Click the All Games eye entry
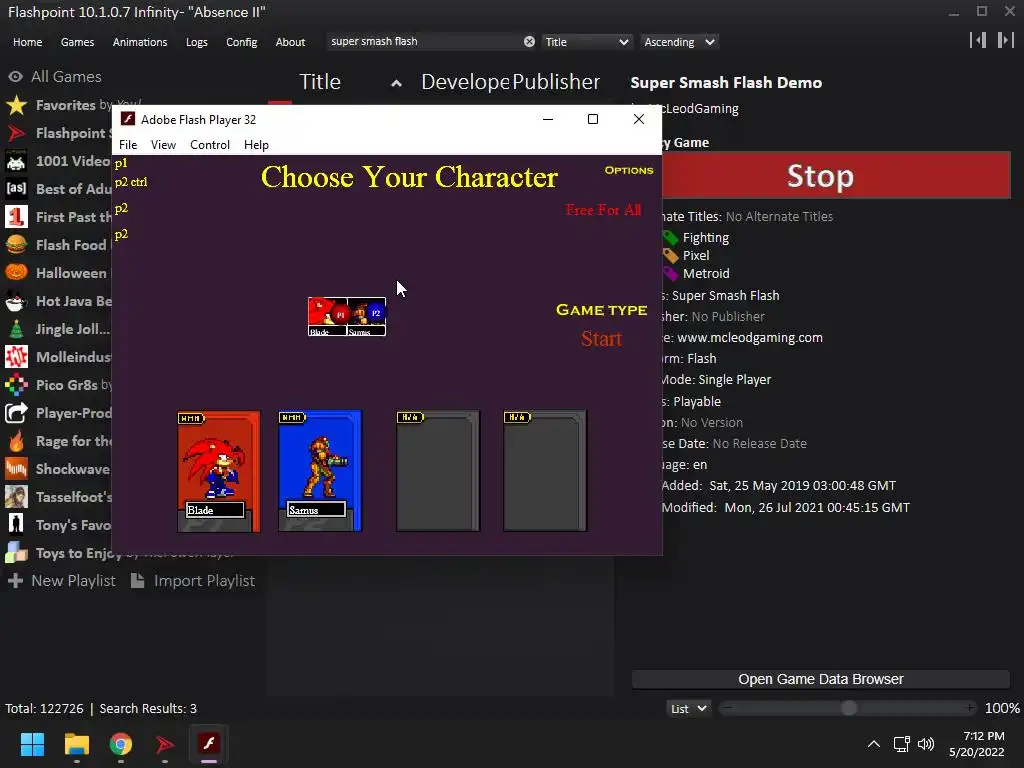Image resolution: width=1024 pixels, height=768 pixels. (55, 76)
